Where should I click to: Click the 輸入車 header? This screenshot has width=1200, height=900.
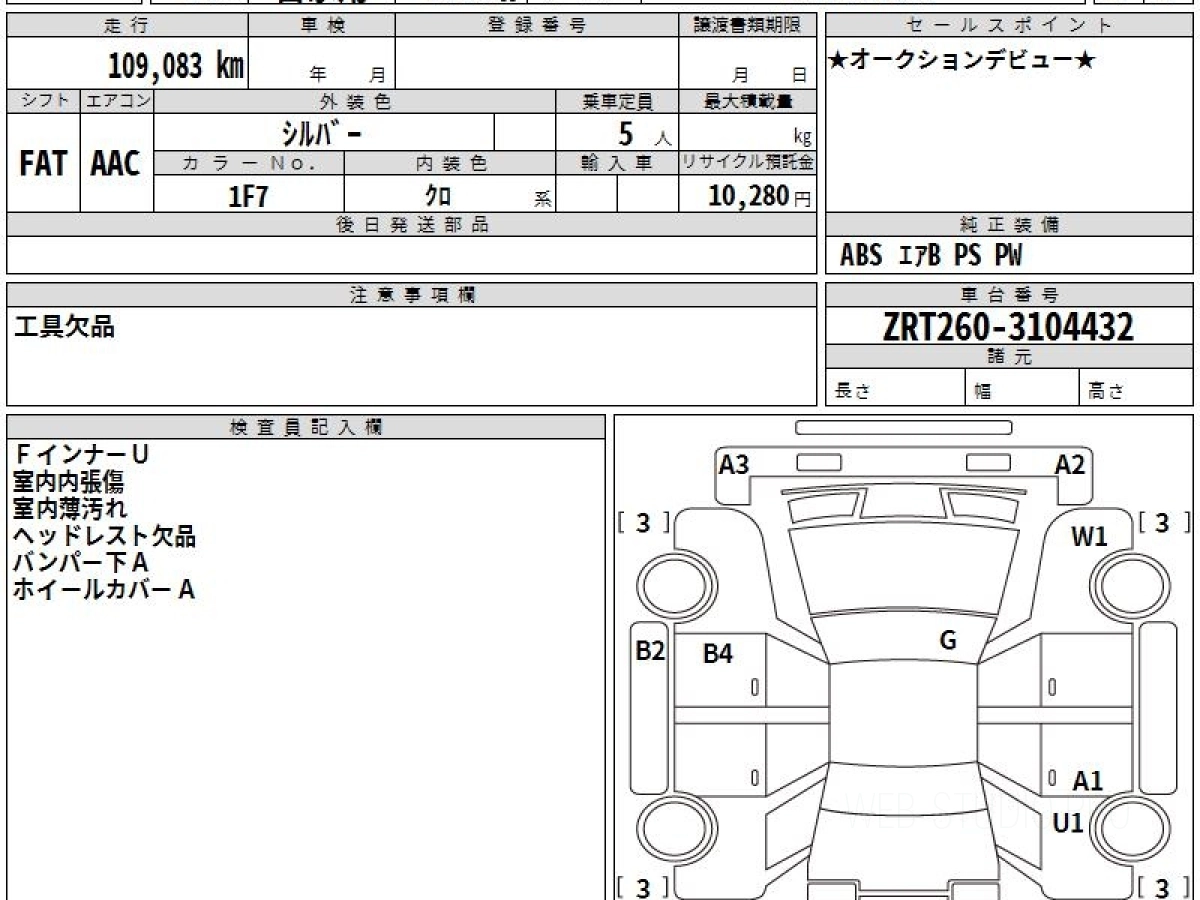click(617, 163)
